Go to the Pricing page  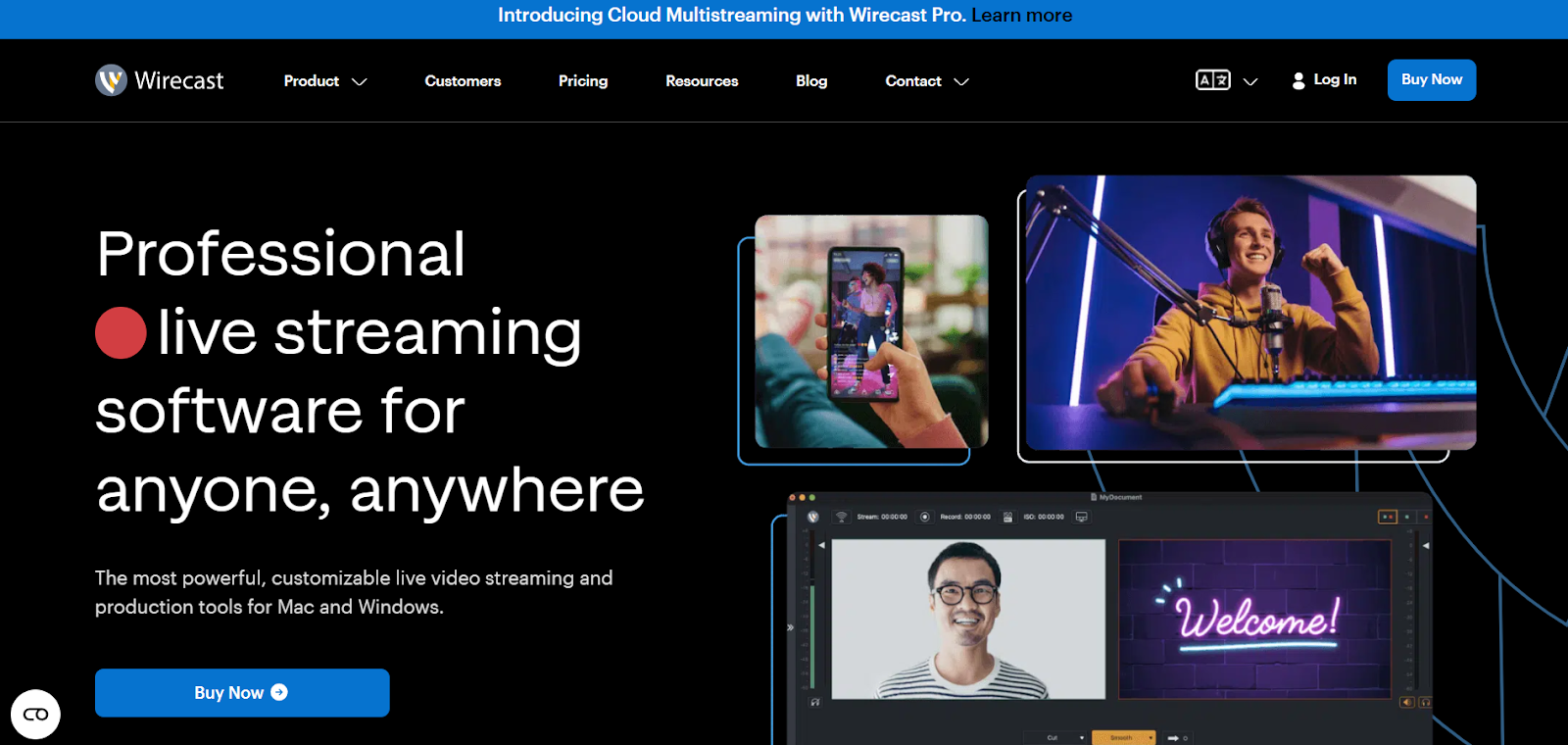tap(583, 81)
